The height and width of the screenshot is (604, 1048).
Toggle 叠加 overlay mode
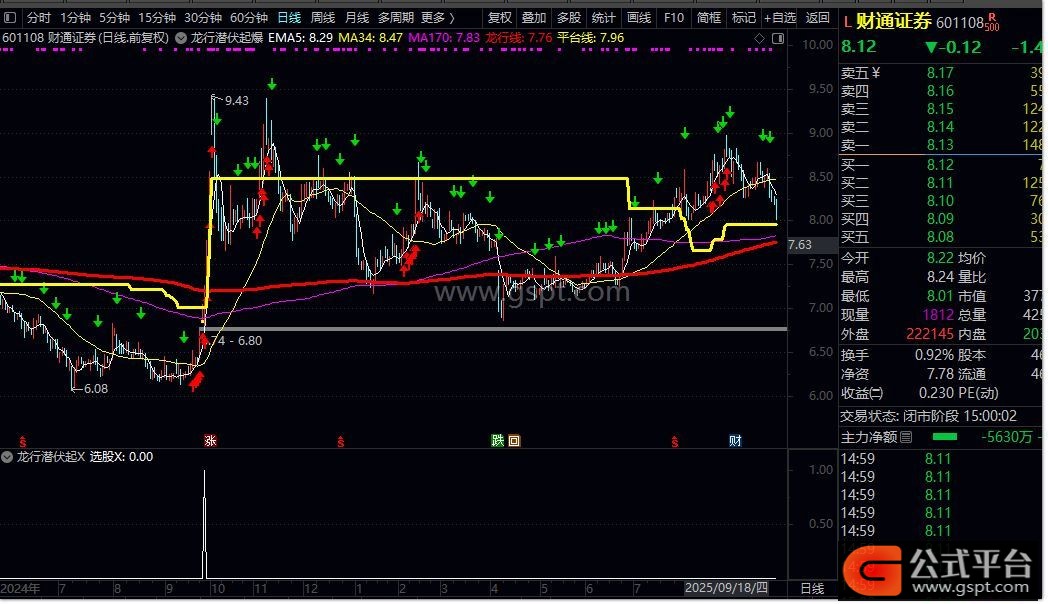534,17
